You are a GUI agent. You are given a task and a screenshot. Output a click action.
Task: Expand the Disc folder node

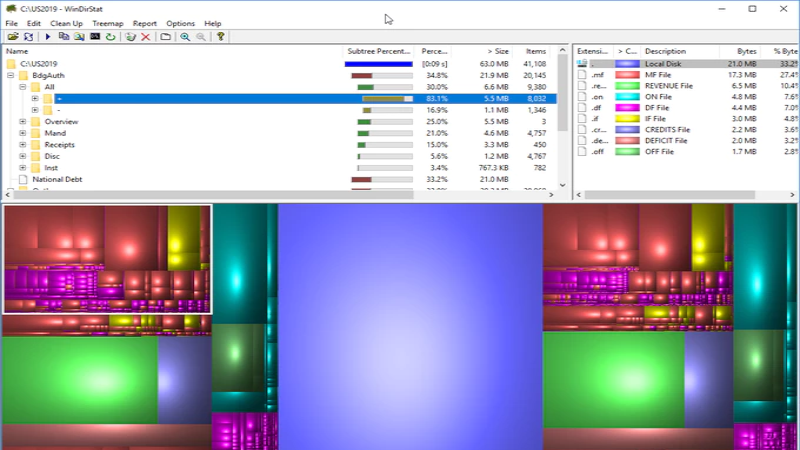22,156
